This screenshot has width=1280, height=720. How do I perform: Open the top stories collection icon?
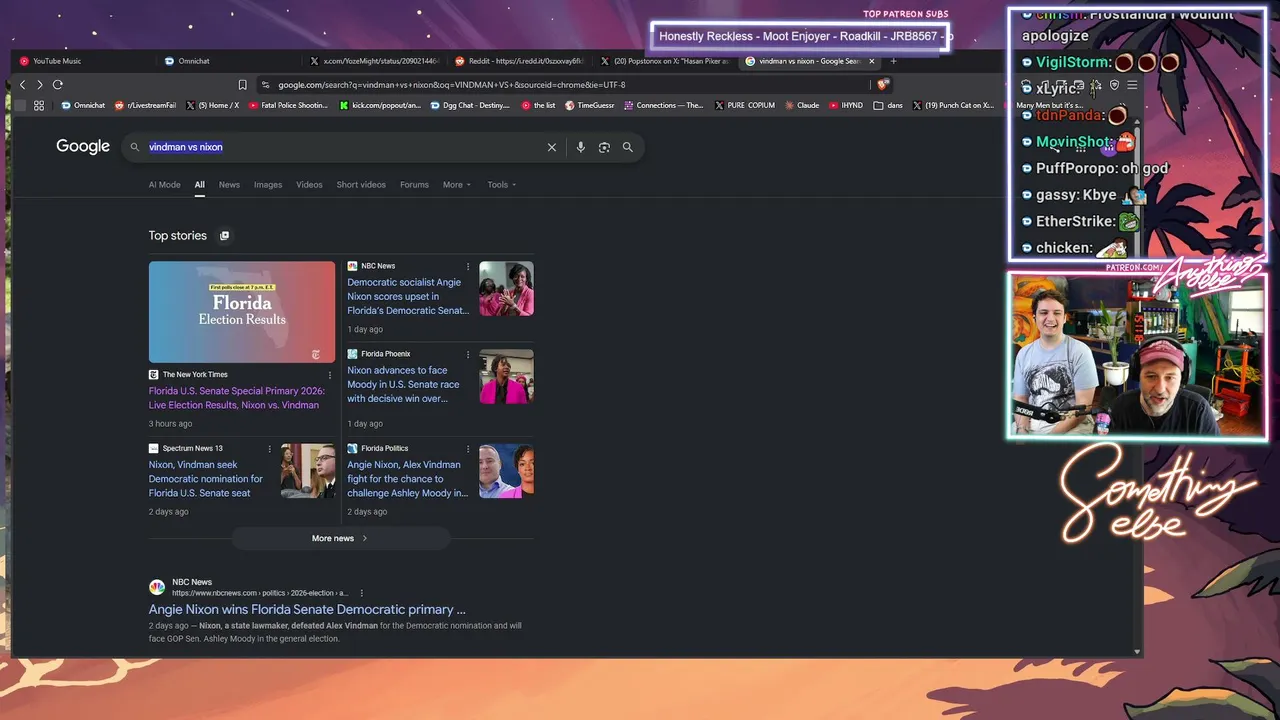224,236
